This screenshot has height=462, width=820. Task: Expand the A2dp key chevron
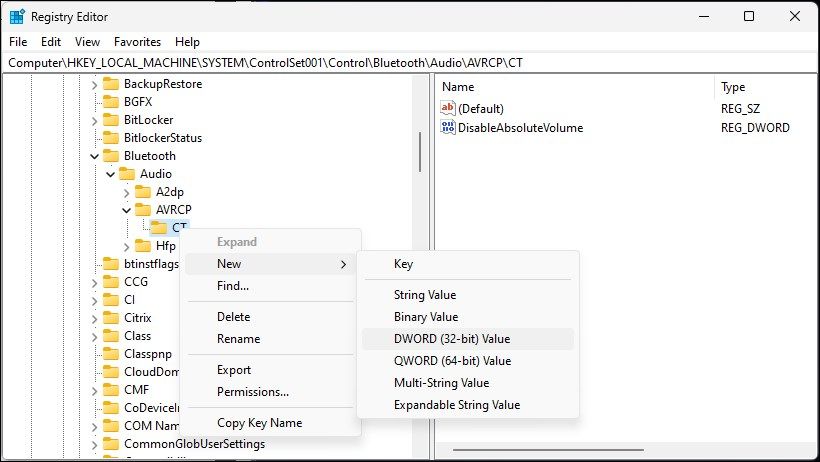(126, 192)
